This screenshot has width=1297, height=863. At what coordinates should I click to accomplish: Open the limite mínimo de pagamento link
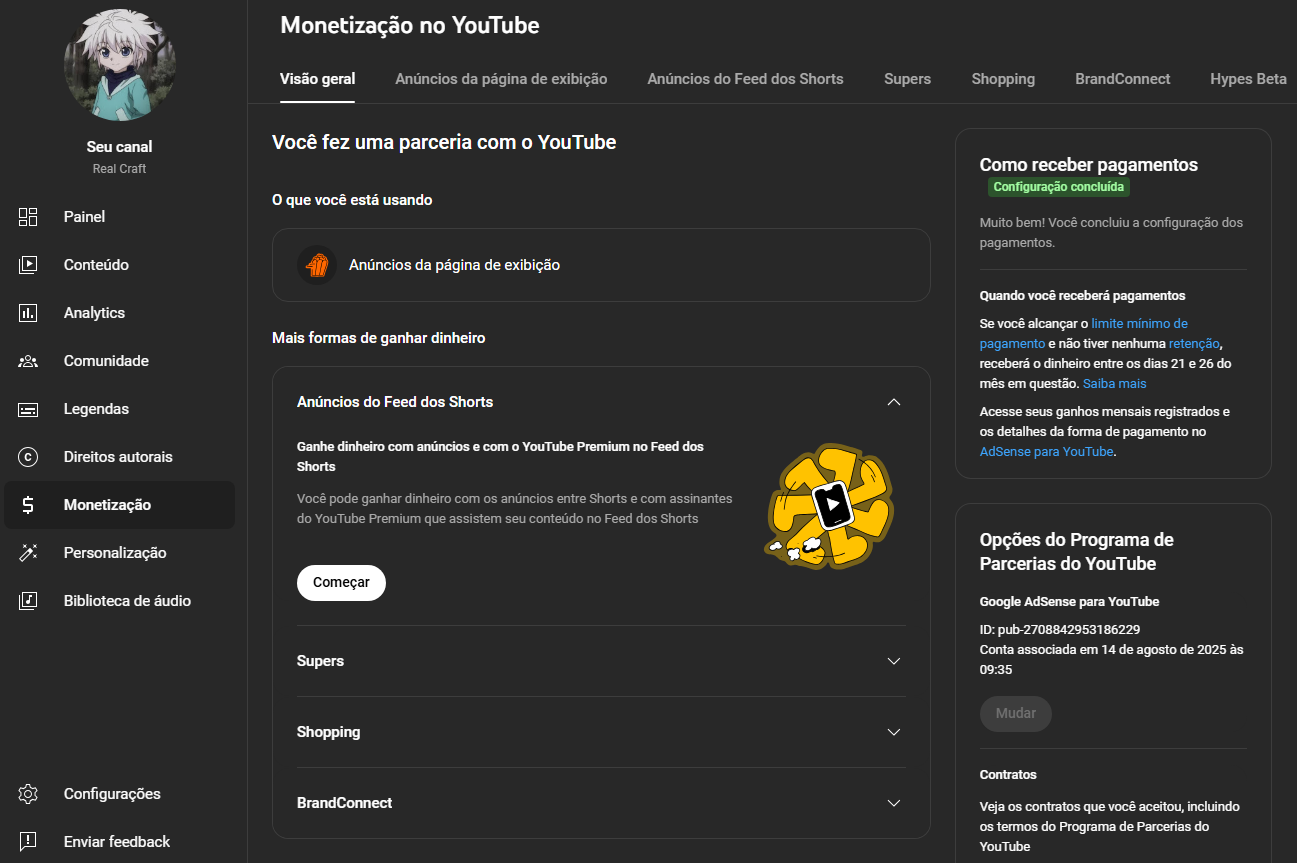click(x=1083, y=334)
